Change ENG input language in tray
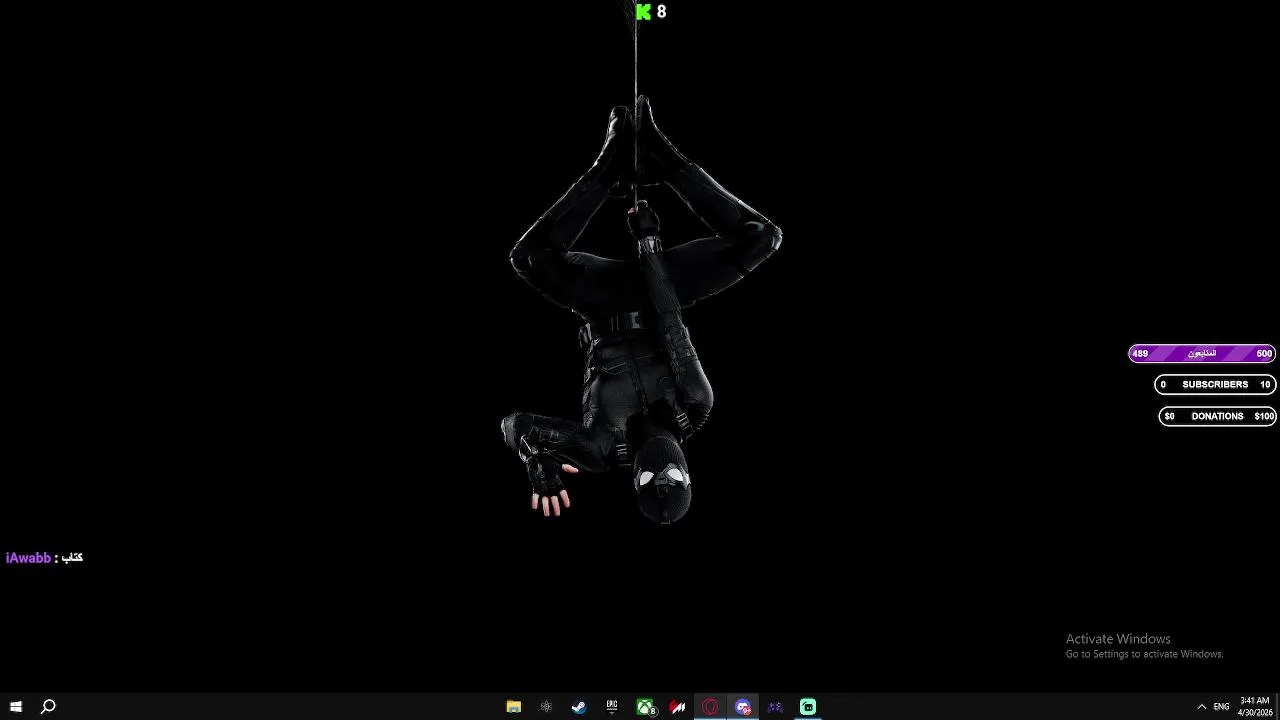Screen dimensions: 1280x720 pos(1221,706)
